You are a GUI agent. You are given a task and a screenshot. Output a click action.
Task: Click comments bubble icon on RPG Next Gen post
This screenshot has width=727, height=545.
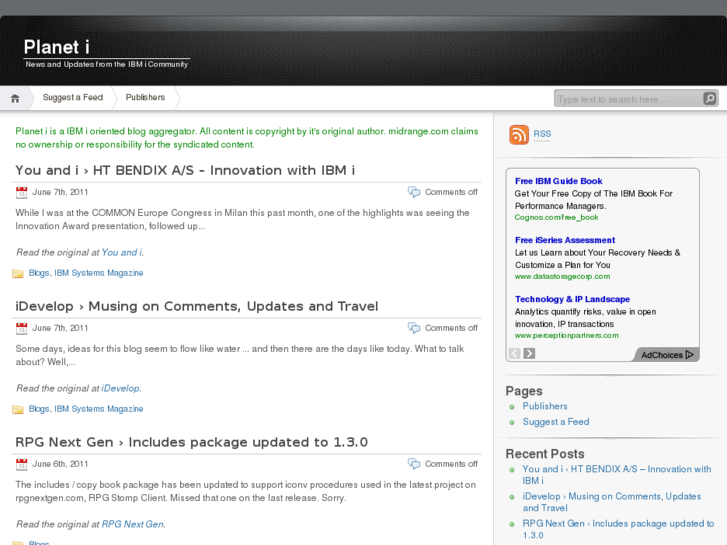tap(414, 463)
